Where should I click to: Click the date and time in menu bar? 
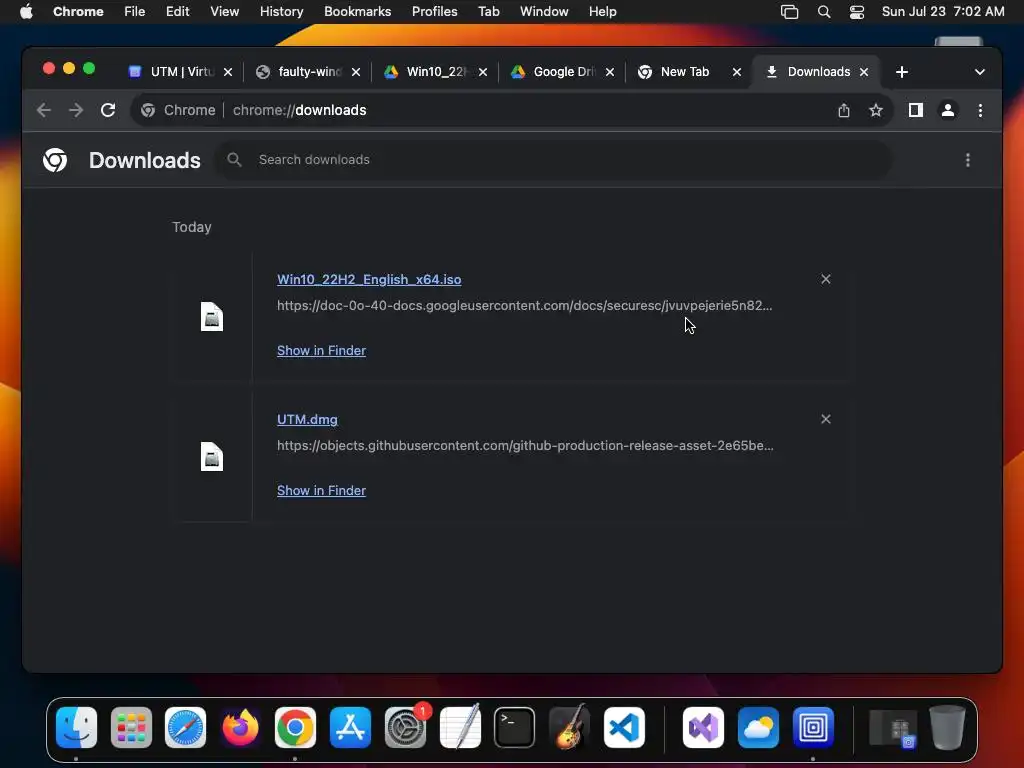point(942,12)
